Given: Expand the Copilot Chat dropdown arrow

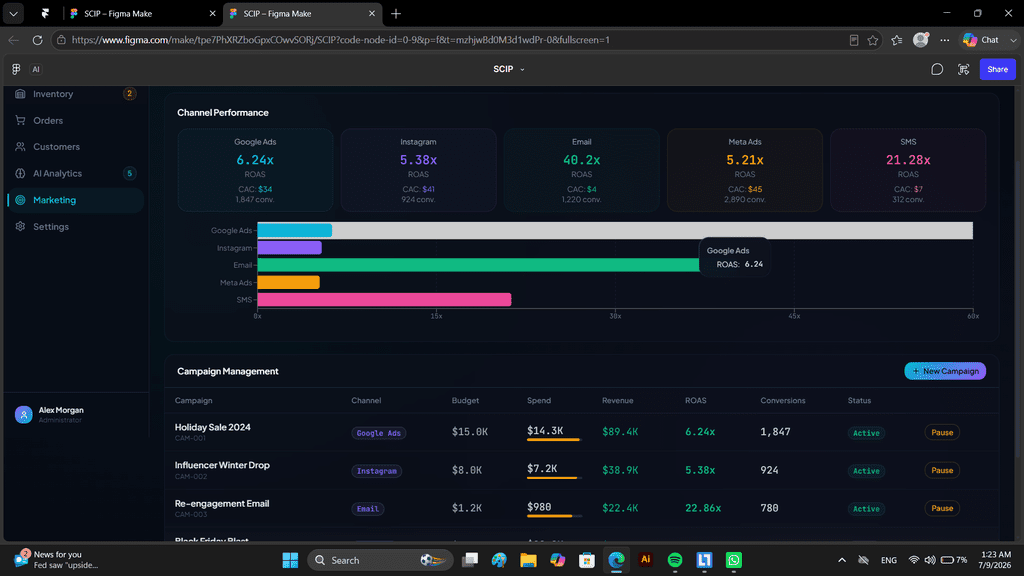Looking at the screenshot, I should click(1013, 40).
